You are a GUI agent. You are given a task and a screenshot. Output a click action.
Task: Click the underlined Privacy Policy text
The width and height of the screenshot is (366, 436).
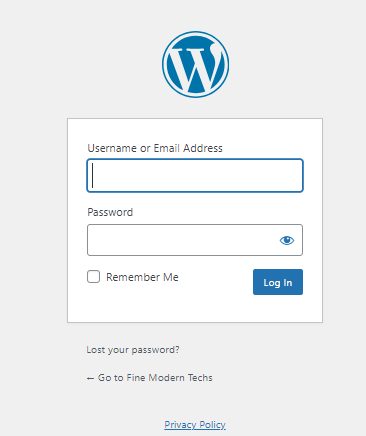tap(195, 425)
